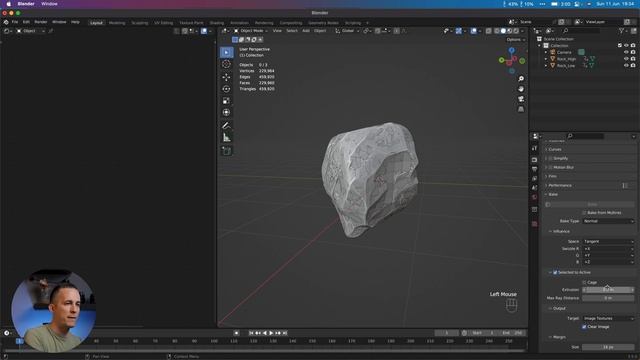Open the Render properties tab icon

click(534, 160)
